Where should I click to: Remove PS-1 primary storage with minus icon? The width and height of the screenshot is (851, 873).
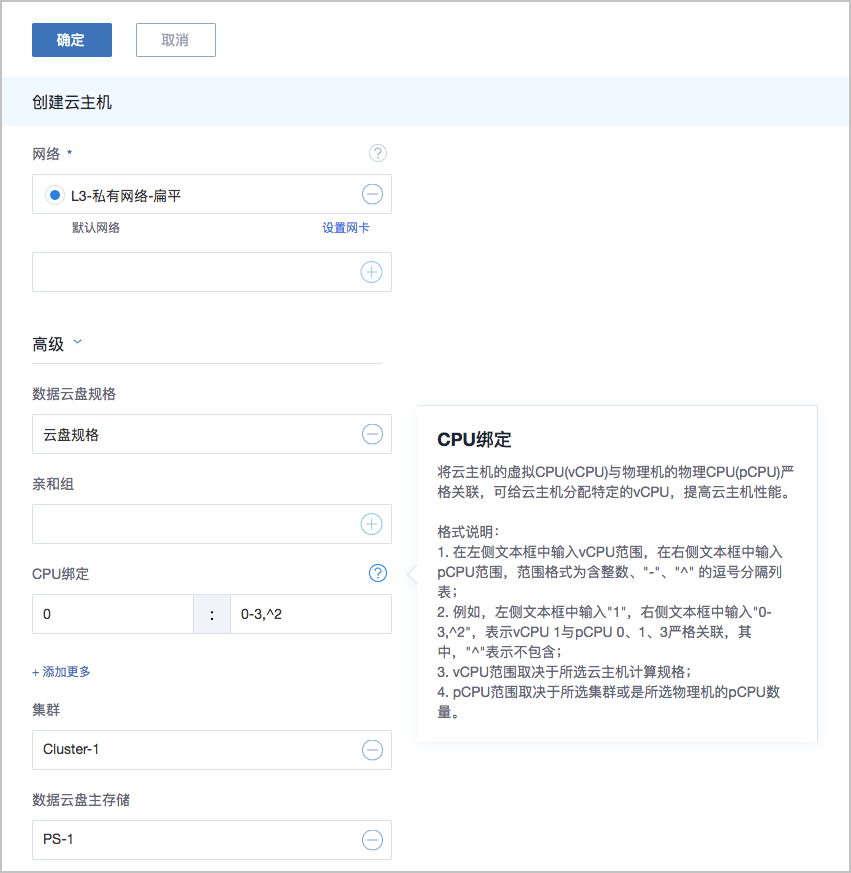[372, 840]
